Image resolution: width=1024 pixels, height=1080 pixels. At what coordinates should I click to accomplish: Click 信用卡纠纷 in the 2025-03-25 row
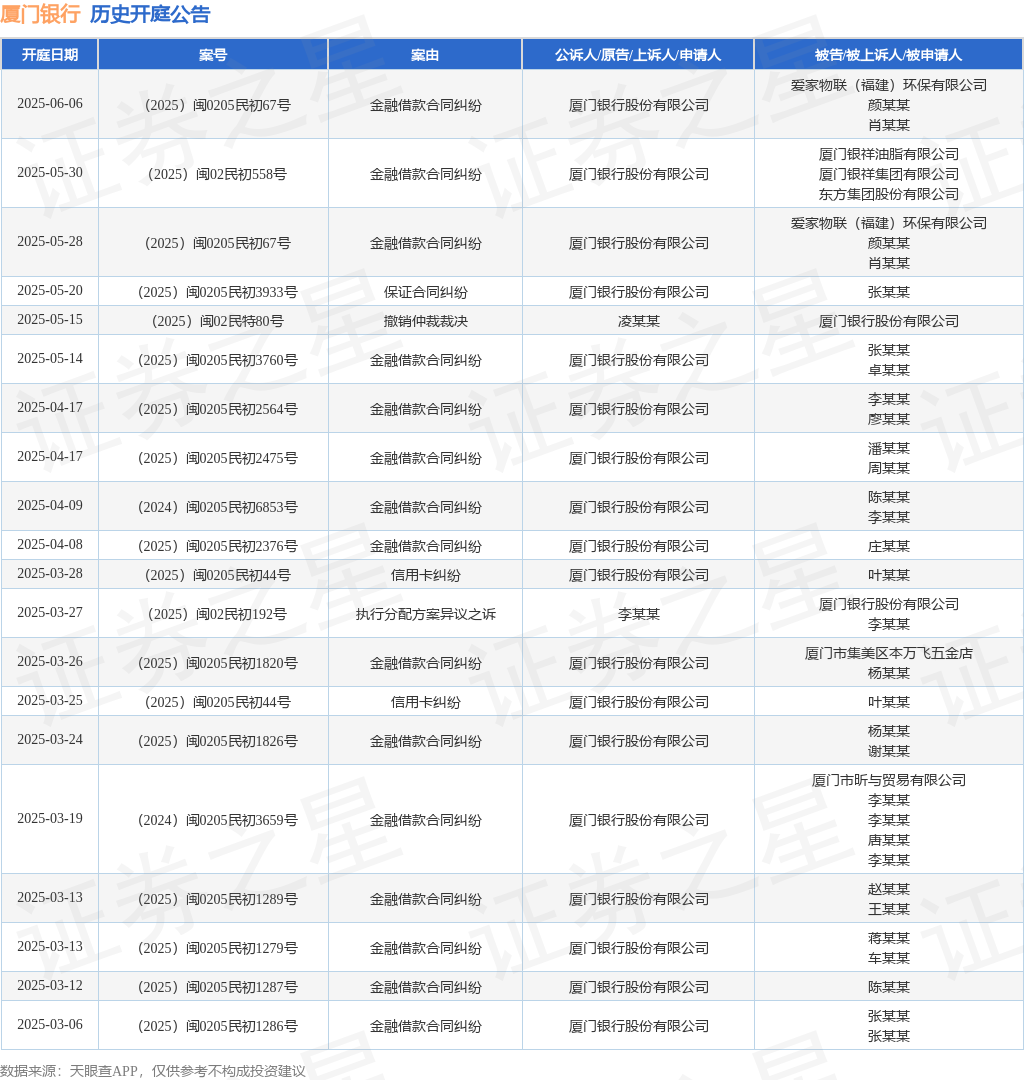click(426, 702)
